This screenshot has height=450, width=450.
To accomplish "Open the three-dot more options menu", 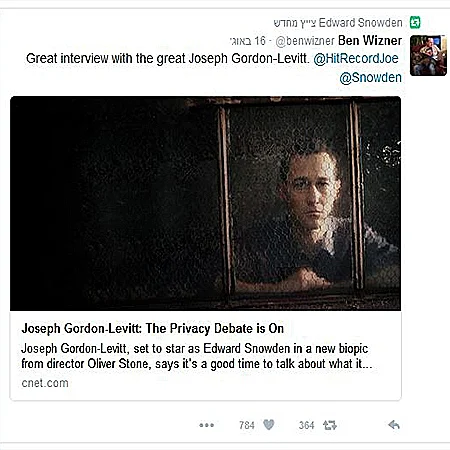I will click(x=206, y=425).
